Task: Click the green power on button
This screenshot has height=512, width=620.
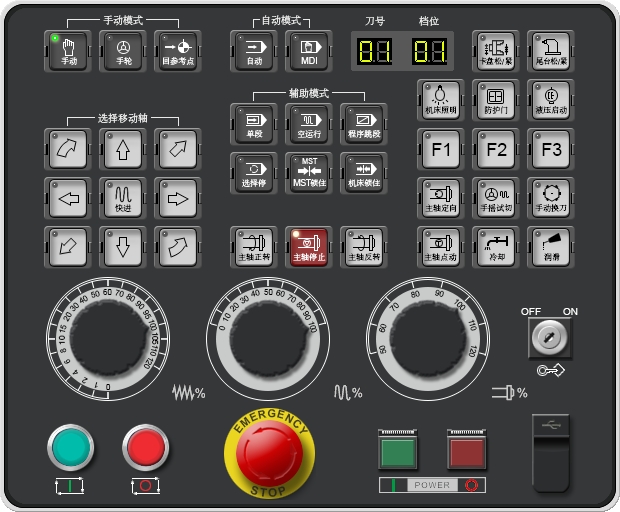Action: (399, 450)
